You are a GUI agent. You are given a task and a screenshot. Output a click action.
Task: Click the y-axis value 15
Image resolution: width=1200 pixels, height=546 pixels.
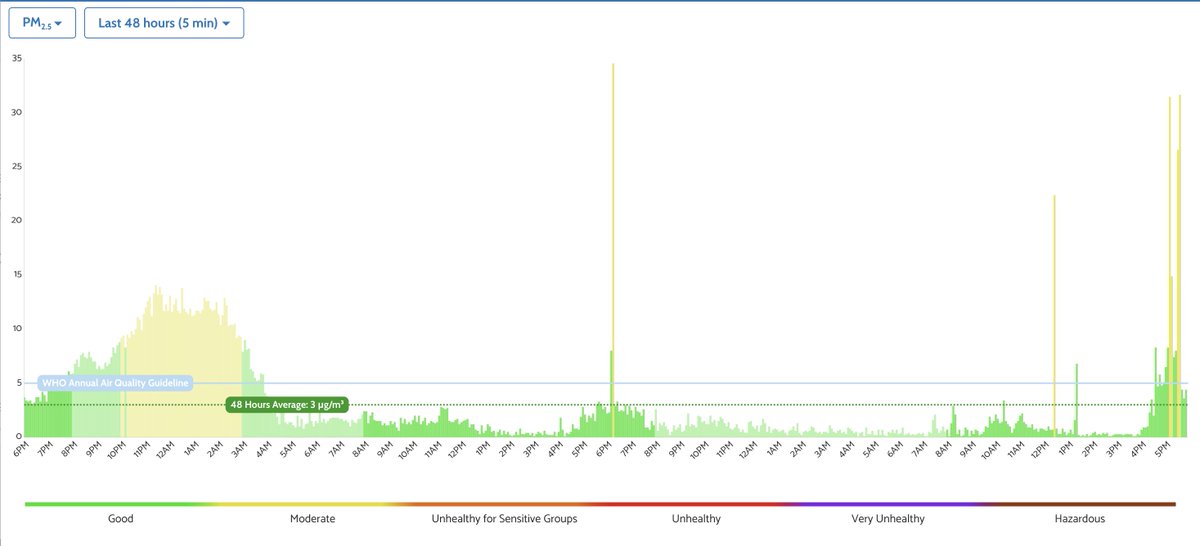coord(16,274)
